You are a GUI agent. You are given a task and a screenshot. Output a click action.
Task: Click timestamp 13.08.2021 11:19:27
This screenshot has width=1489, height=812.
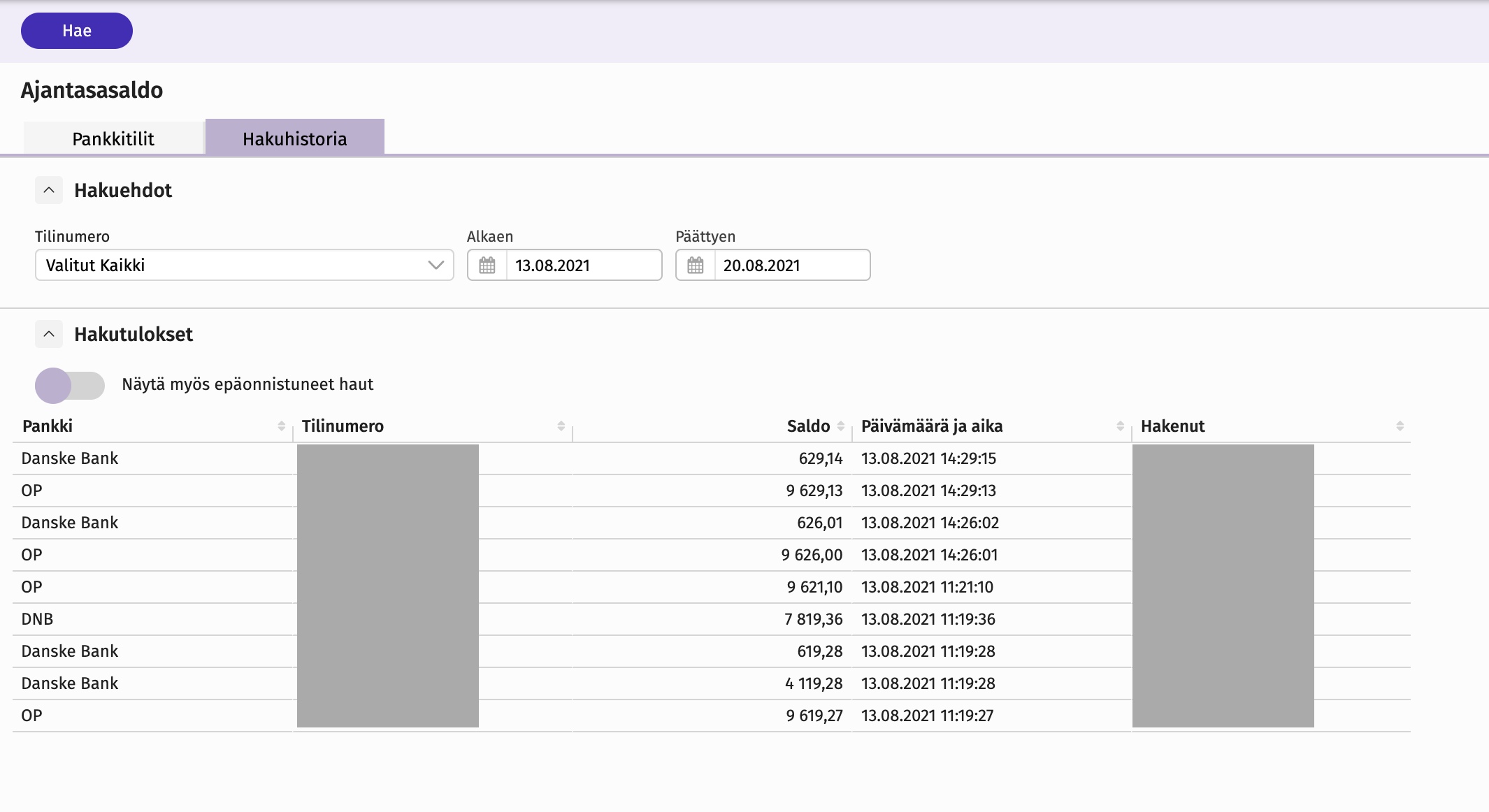click(928, 716)
